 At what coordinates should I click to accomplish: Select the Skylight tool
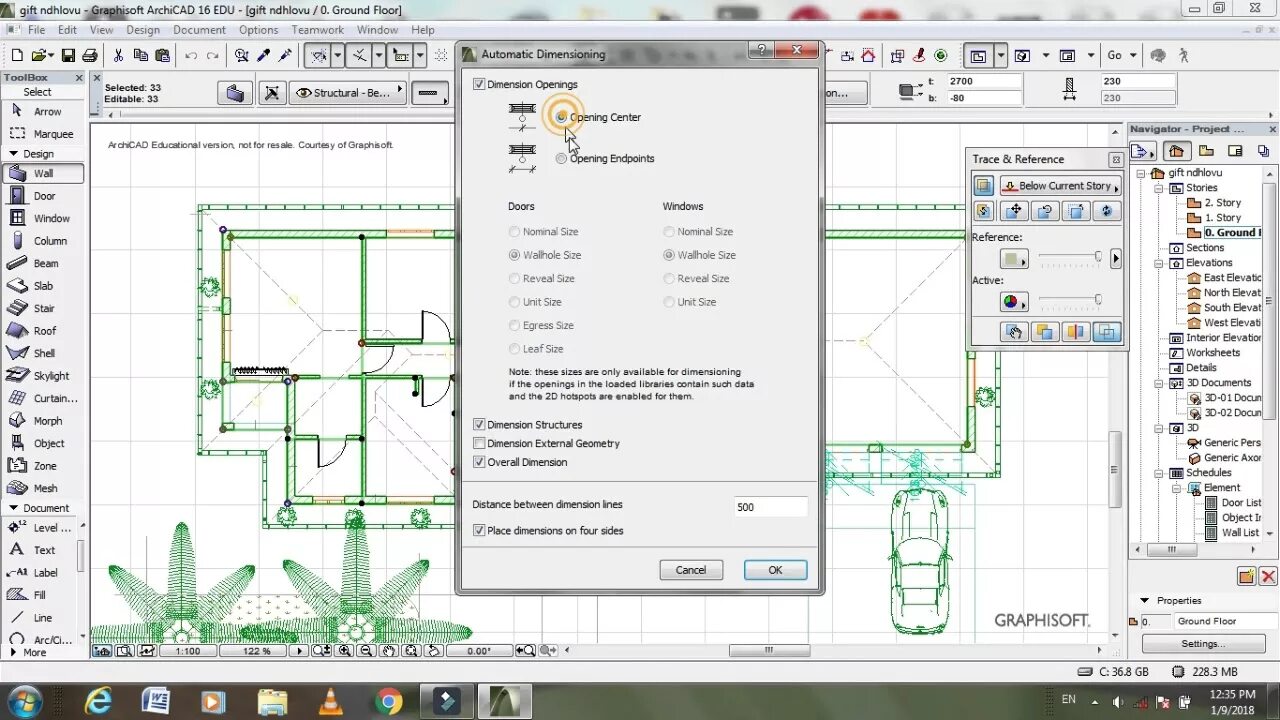point(43,376)
